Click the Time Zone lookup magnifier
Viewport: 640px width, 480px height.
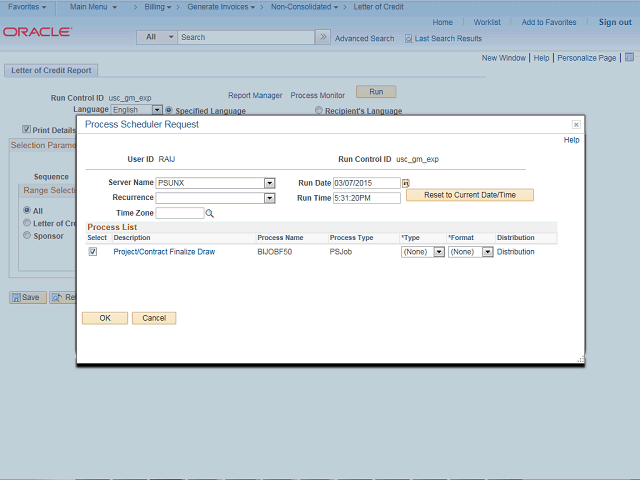pyautogui.click(x=210, y=213)
